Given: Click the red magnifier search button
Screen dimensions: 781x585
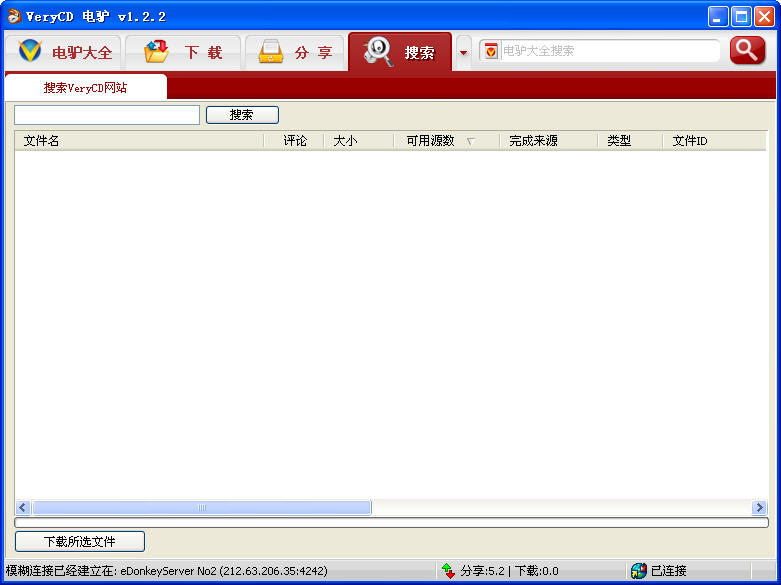Looking at the screenshot, I should click(x=746, y=51).
